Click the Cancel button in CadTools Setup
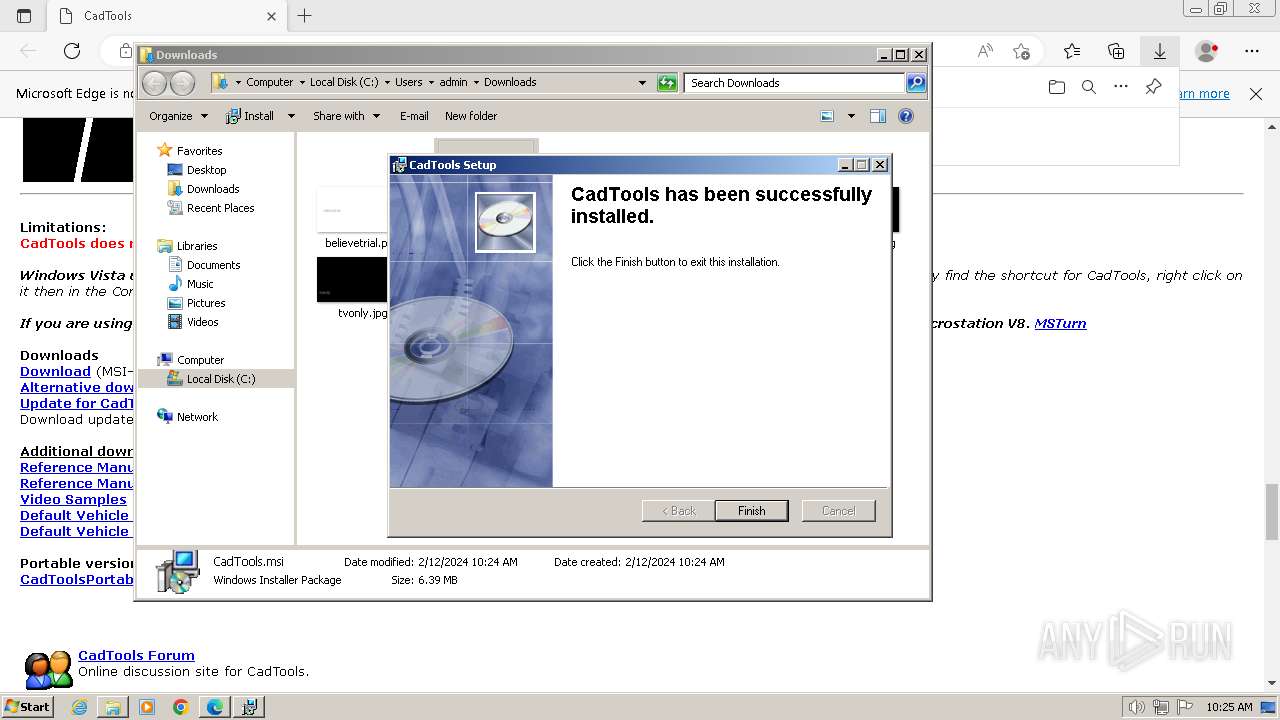This screenshot has width=1280, height=720. point(838,511)
